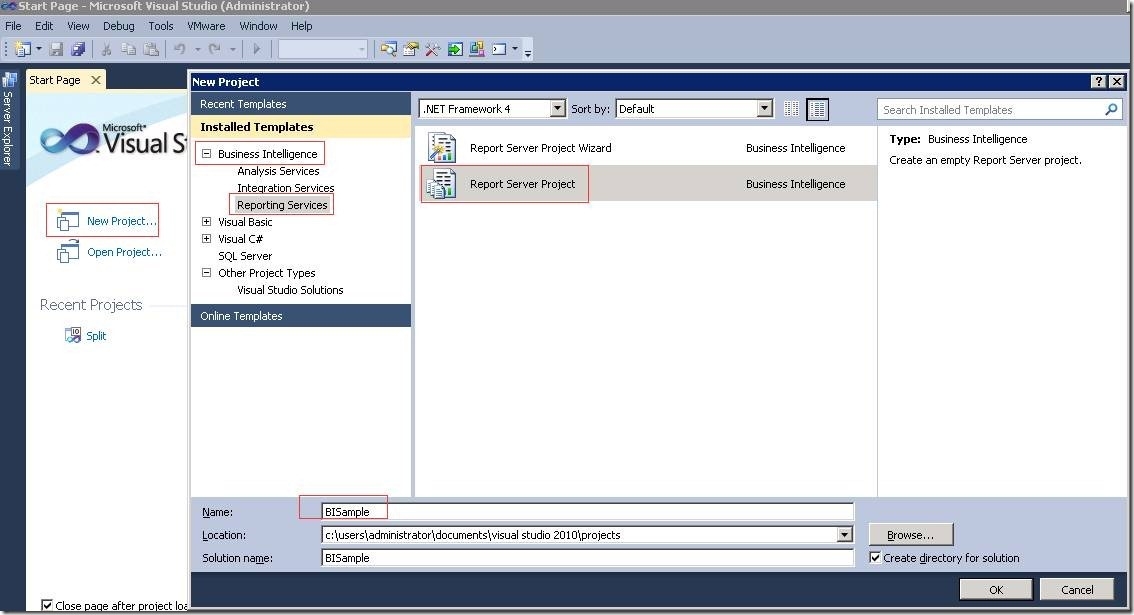Open the New Project icon dropdown arrow
Screen dimensions: 1134x615
(x=38, y=49)
